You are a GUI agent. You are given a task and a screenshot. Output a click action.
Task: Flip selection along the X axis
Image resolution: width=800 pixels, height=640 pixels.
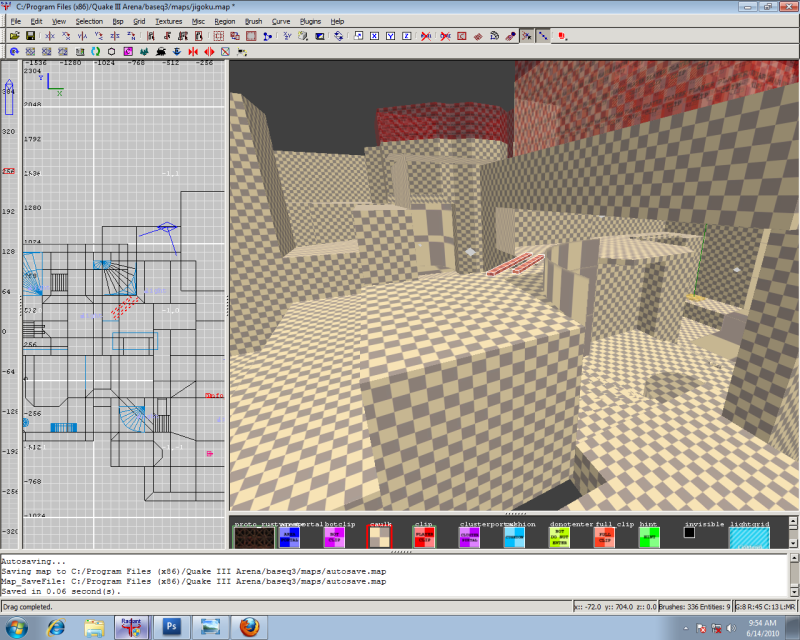[x=49, y=36]
